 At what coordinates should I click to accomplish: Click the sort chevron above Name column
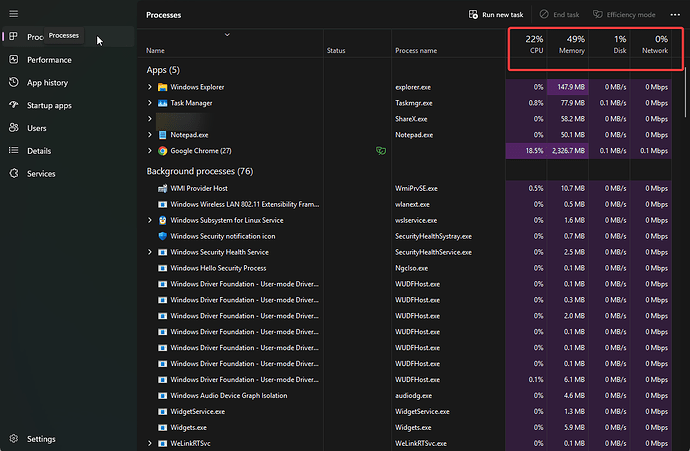[x=227, y=35]
